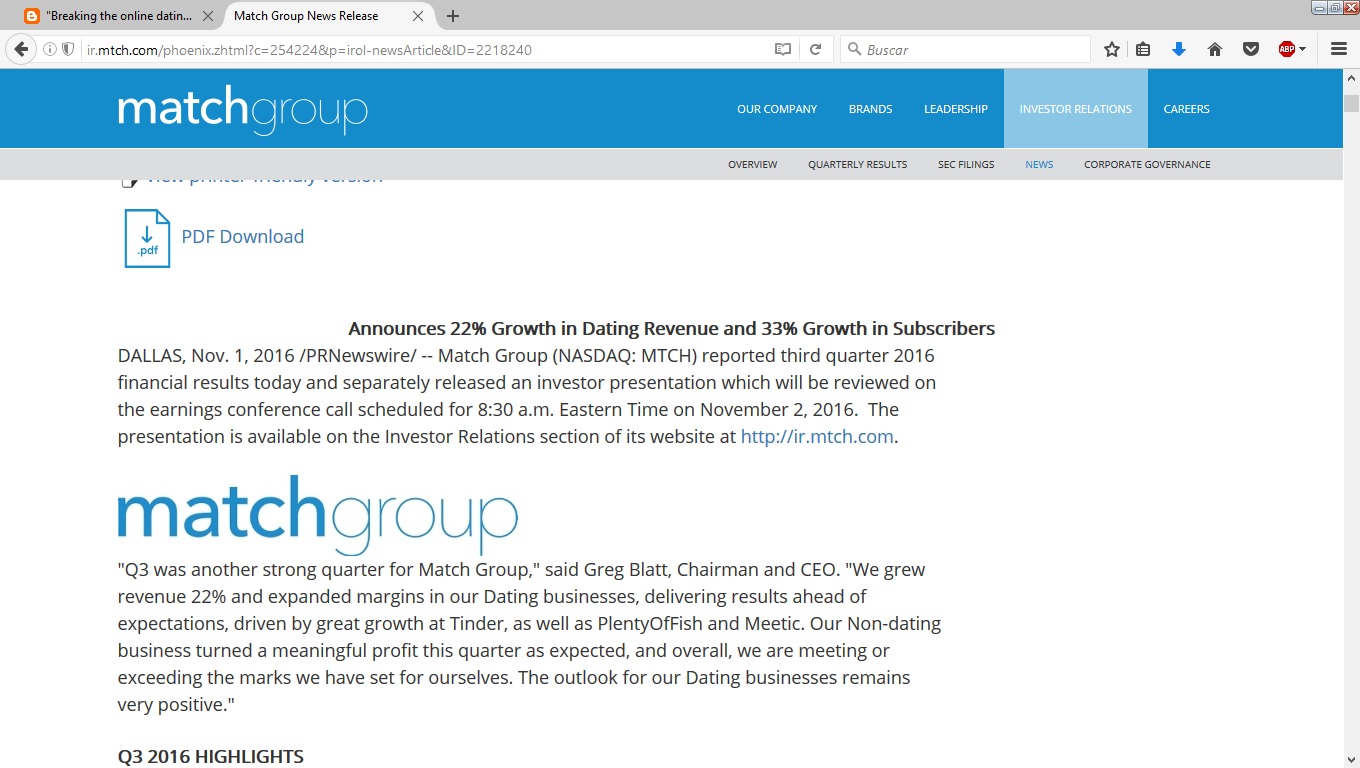Click the tracking protection shield icon
The image size is (1360, 768).
pos(68,49)
